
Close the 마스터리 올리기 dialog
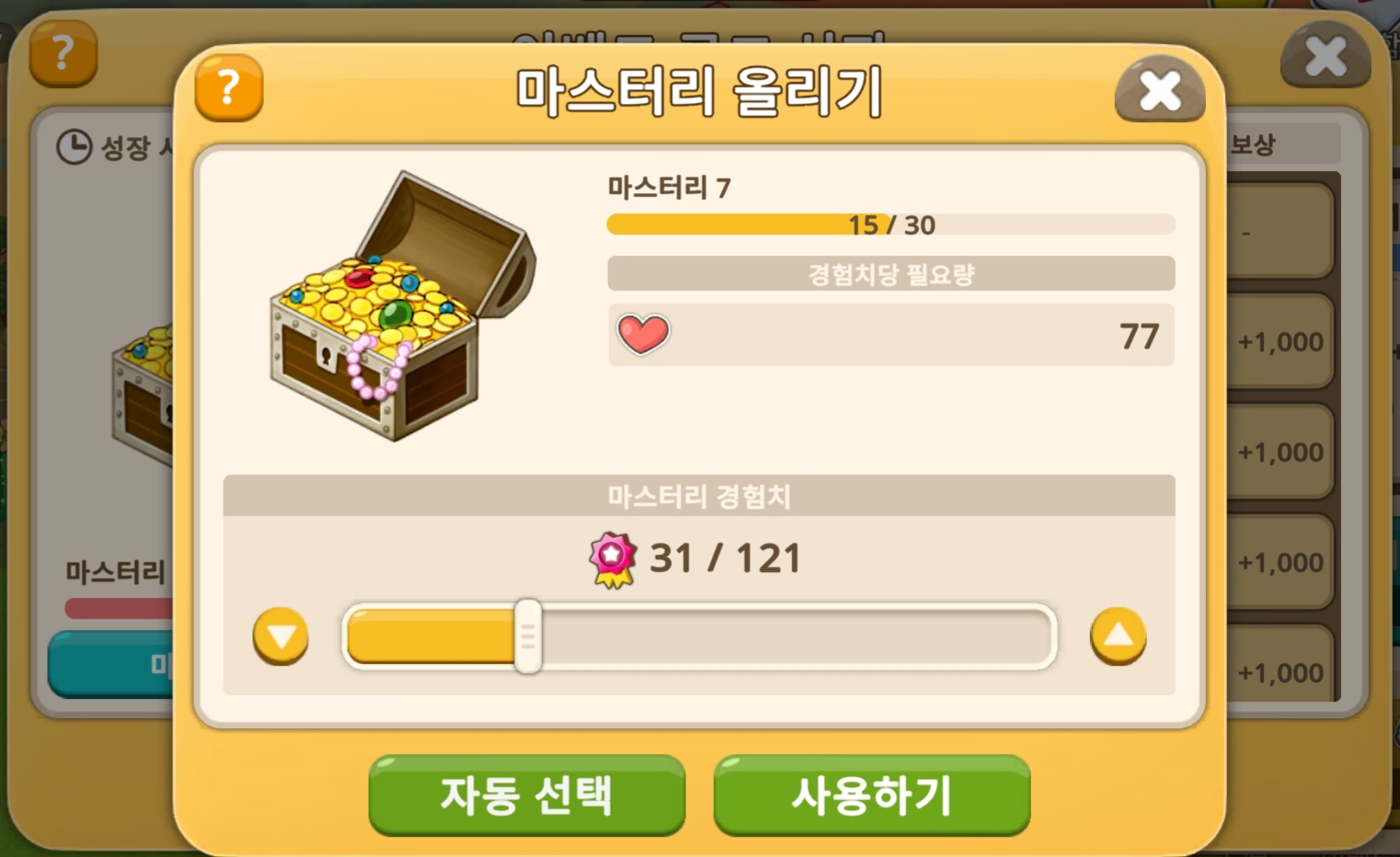[x=1160, y=90]
